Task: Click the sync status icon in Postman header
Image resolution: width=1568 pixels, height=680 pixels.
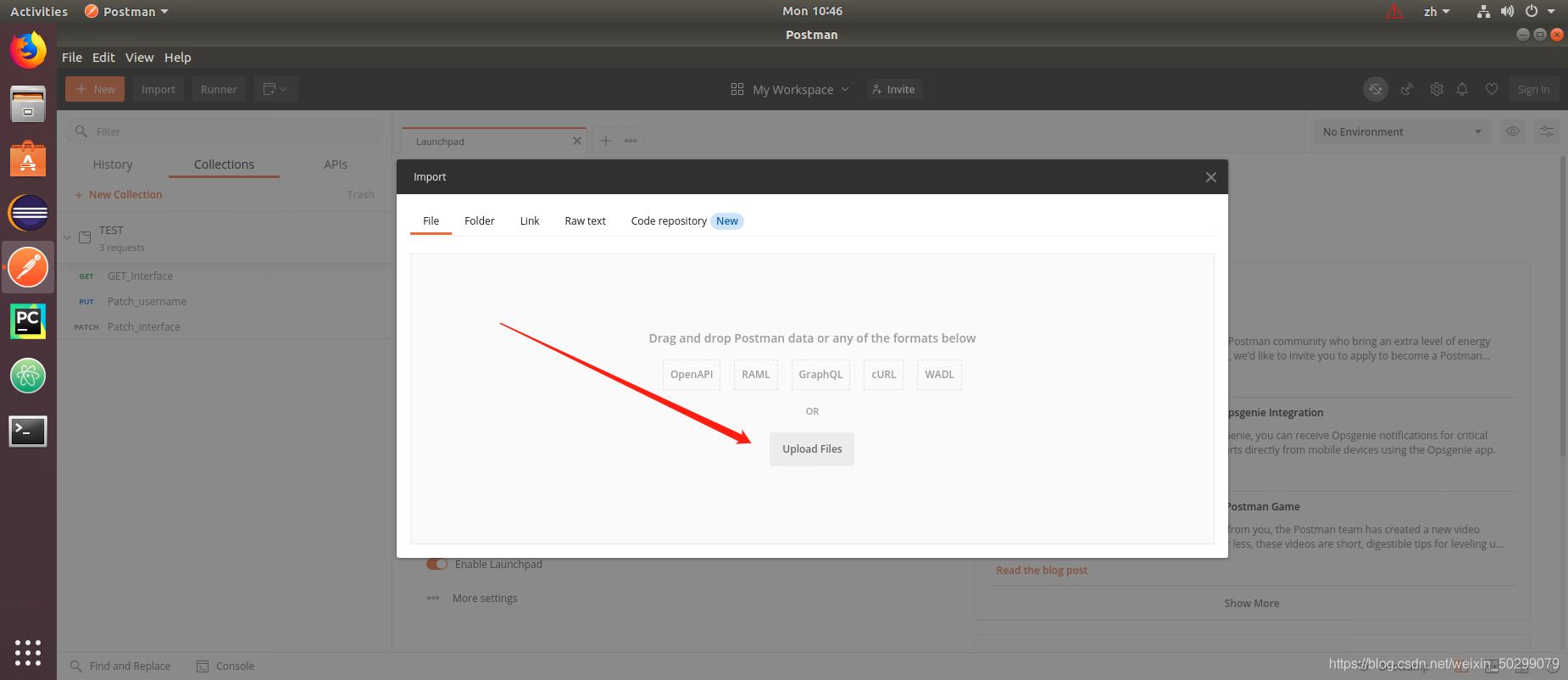Action: tap(1376, 89)
